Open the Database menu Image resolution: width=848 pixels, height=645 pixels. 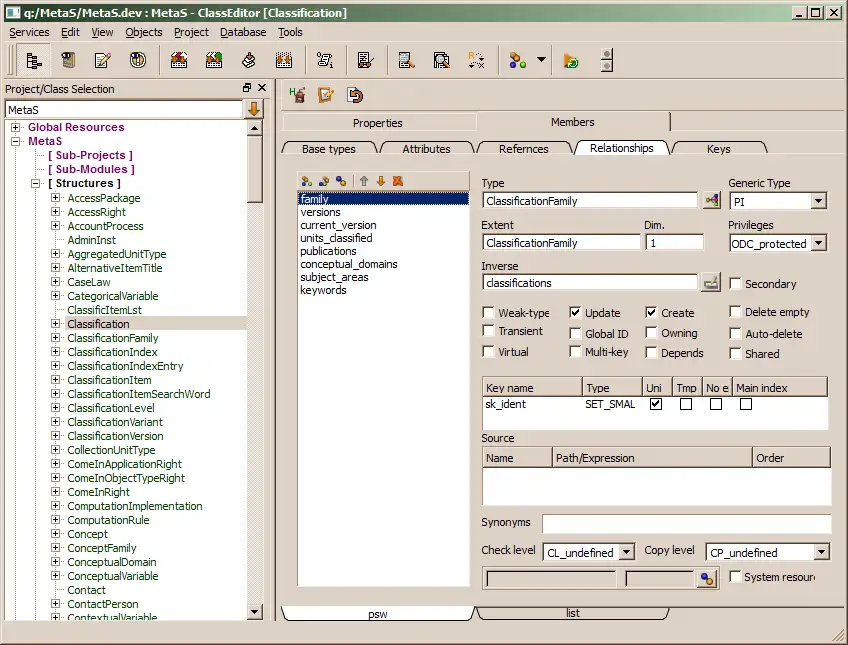[243, 32]
